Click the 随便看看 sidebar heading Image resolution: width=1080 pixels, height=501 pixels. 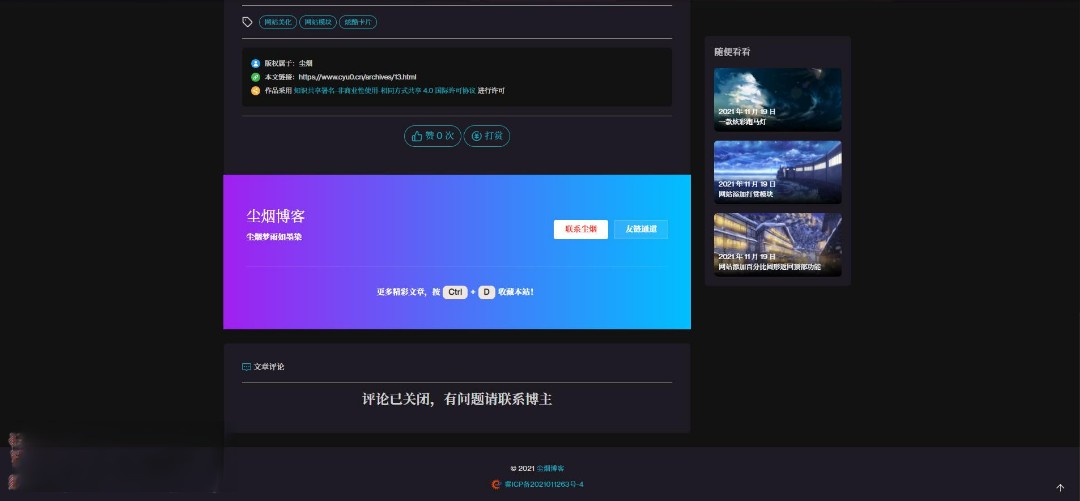732,52
